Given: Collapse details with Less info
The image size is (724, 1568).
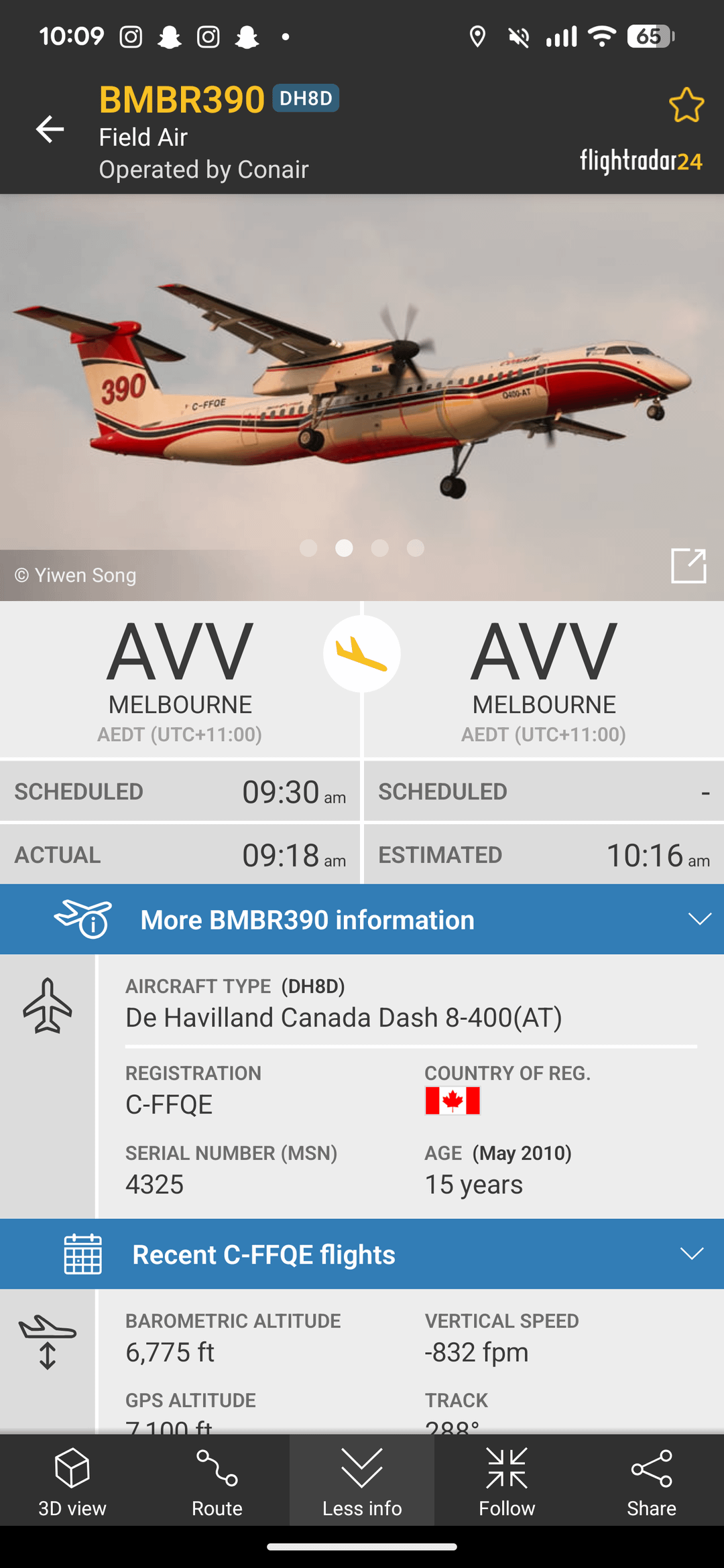Looking at the screenshot, I should (x=362, y=1482).
